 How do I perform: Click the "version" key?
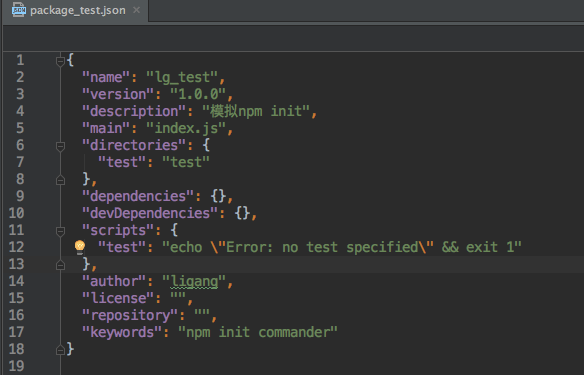118,94
